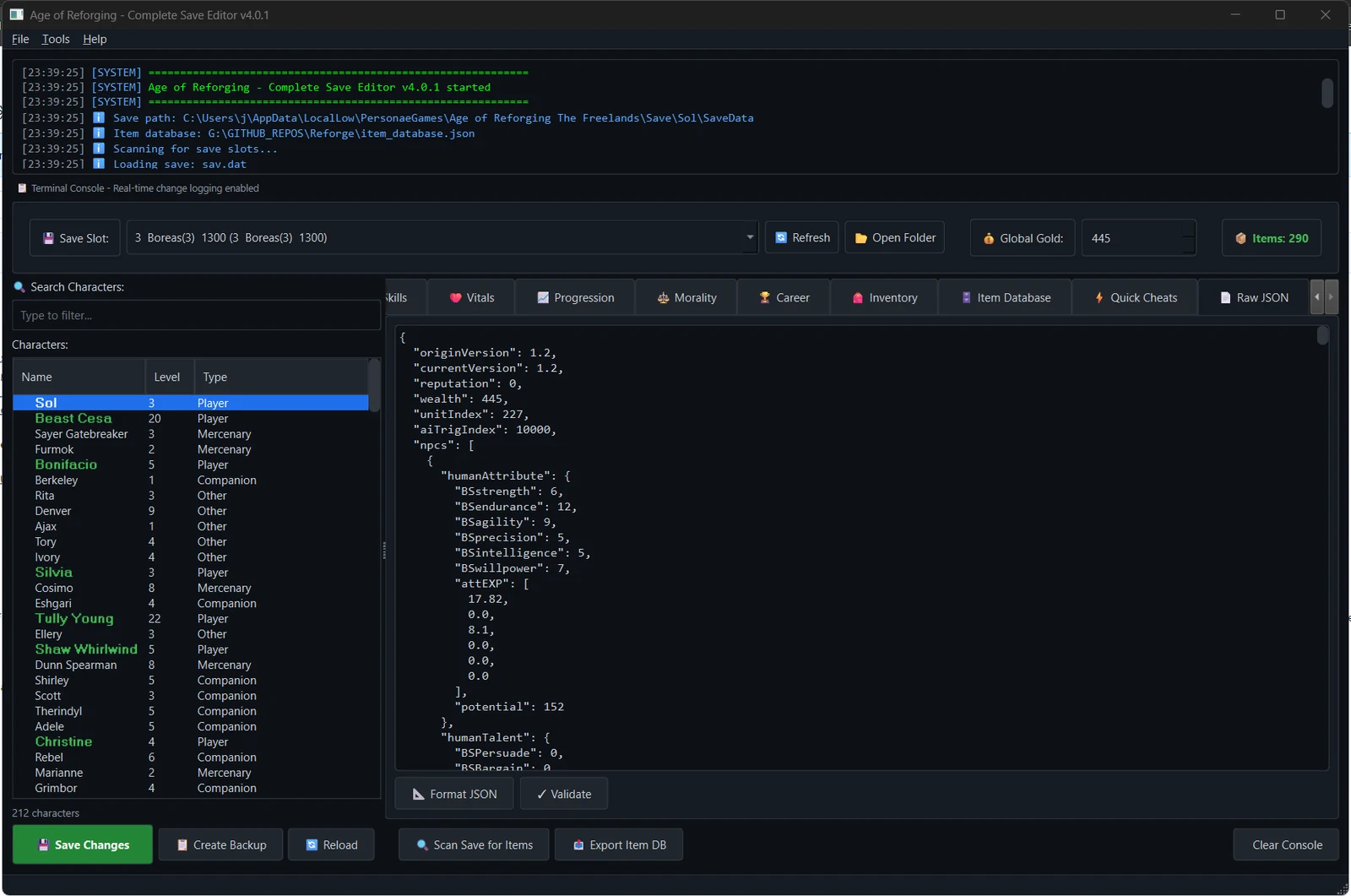1351x896 pixels.
Task: Open the Tools menu
Action: tap(56, 39)
